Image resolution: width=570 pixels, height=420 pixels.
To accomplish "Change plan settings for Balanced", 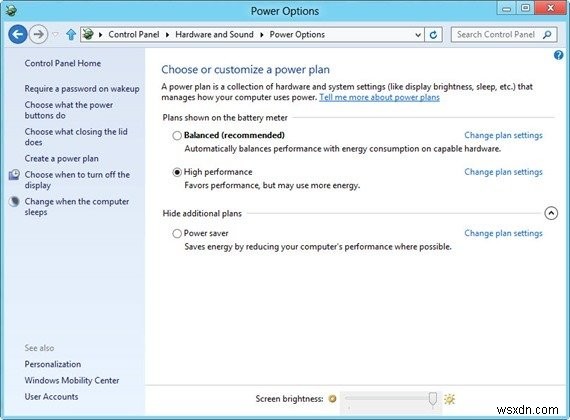I will pos(503,135).
